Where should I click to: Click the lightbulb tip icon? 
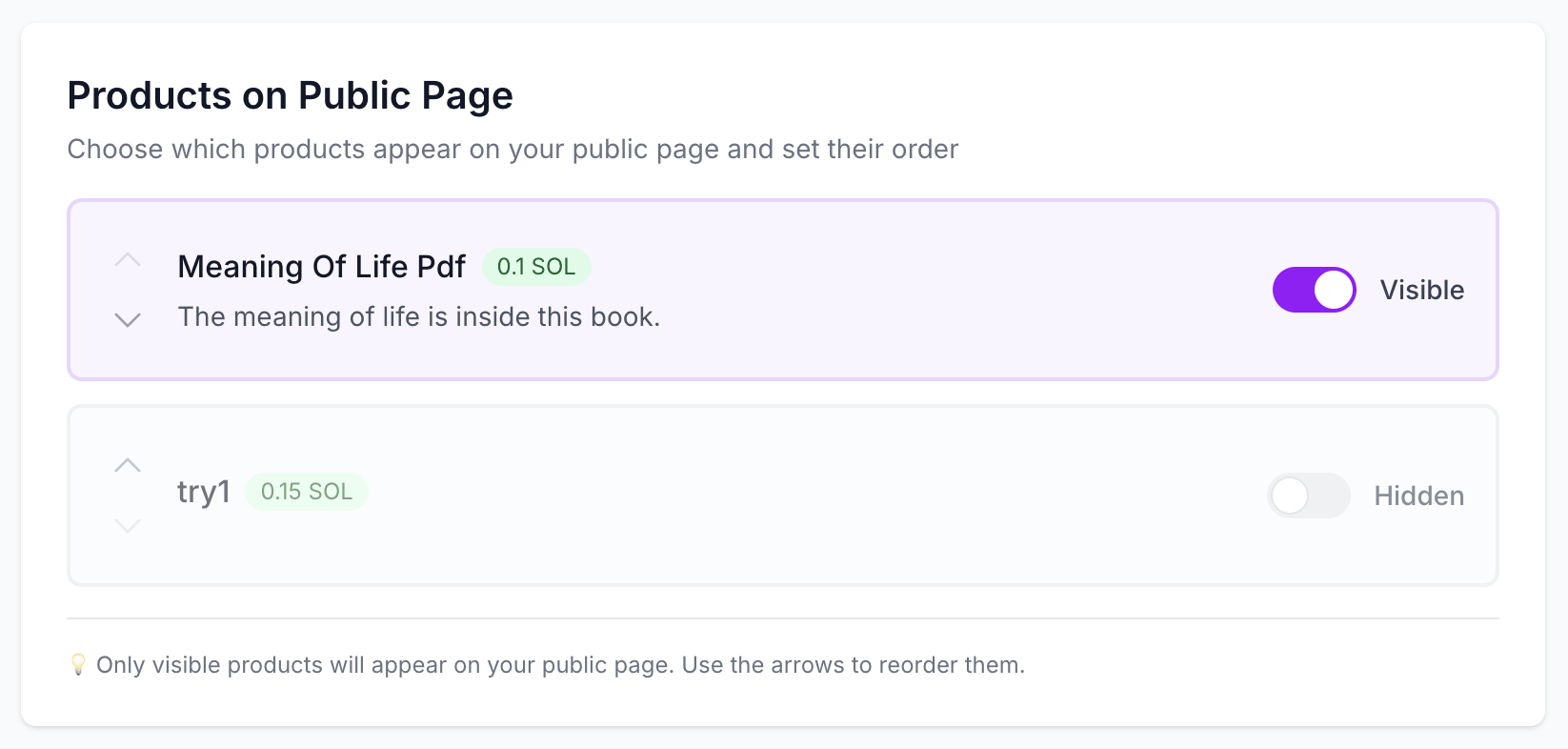point(78,664)
